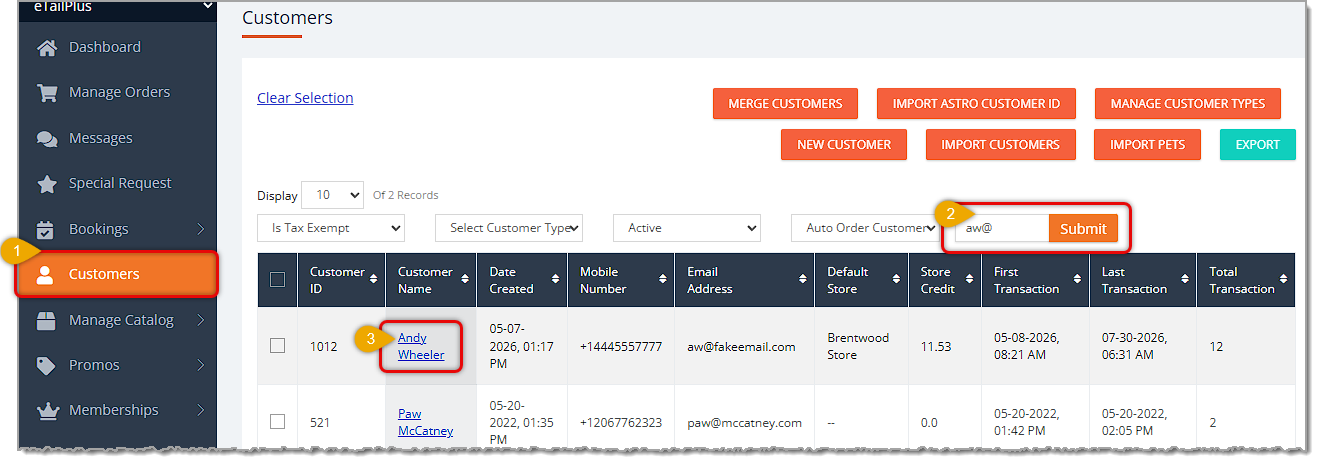The image size is (1317, 465).
Task: Click mobile number +12067762323
Action: click(x=620, y=423)
